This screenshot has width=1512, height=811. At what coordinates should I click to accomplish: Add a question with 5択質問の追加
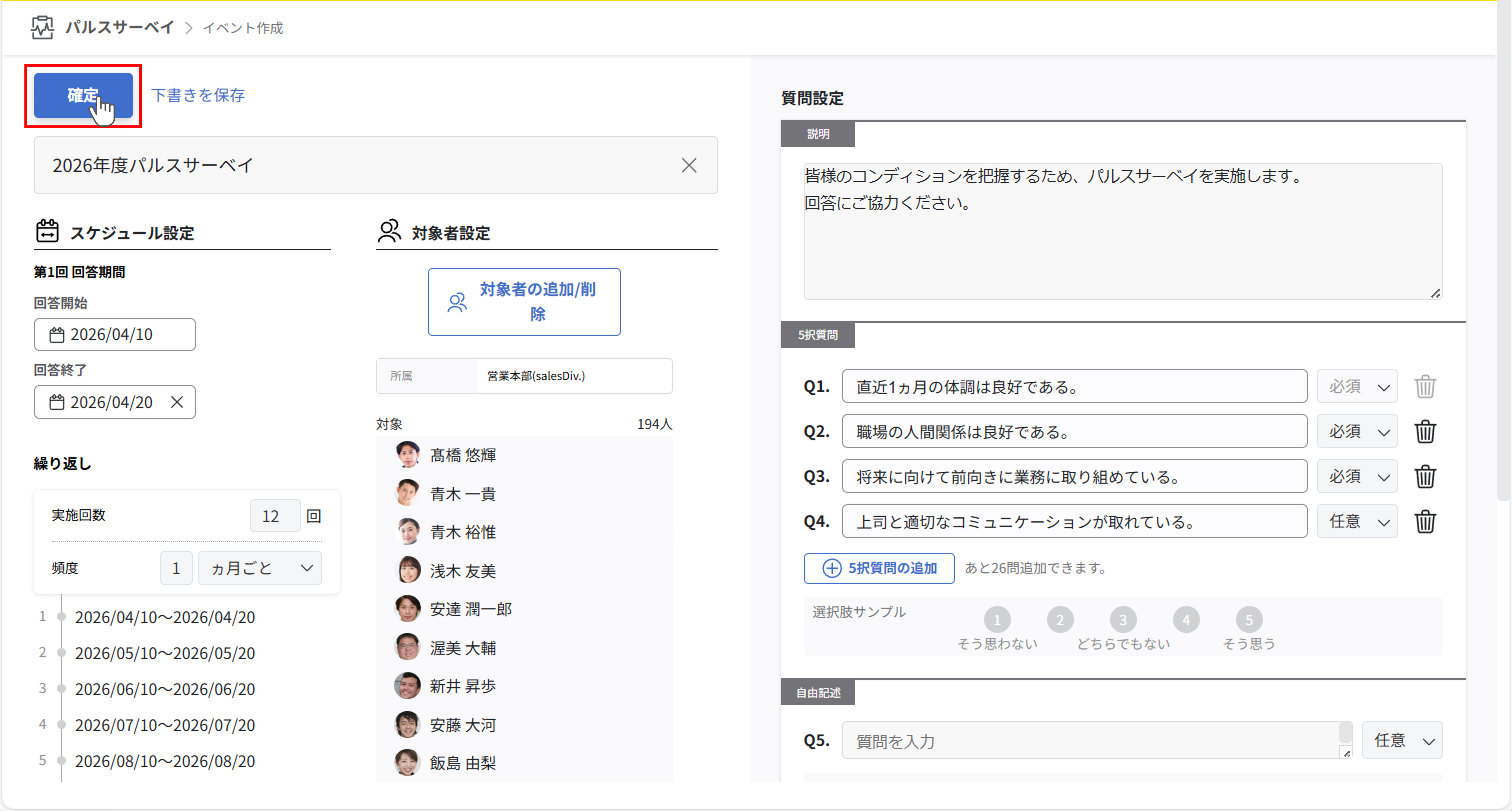(x=879, y=568)
